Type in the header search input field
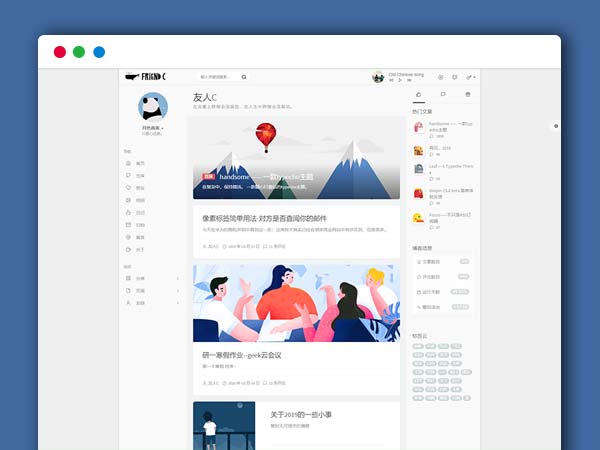600x450 pixels. click(218, 76)
